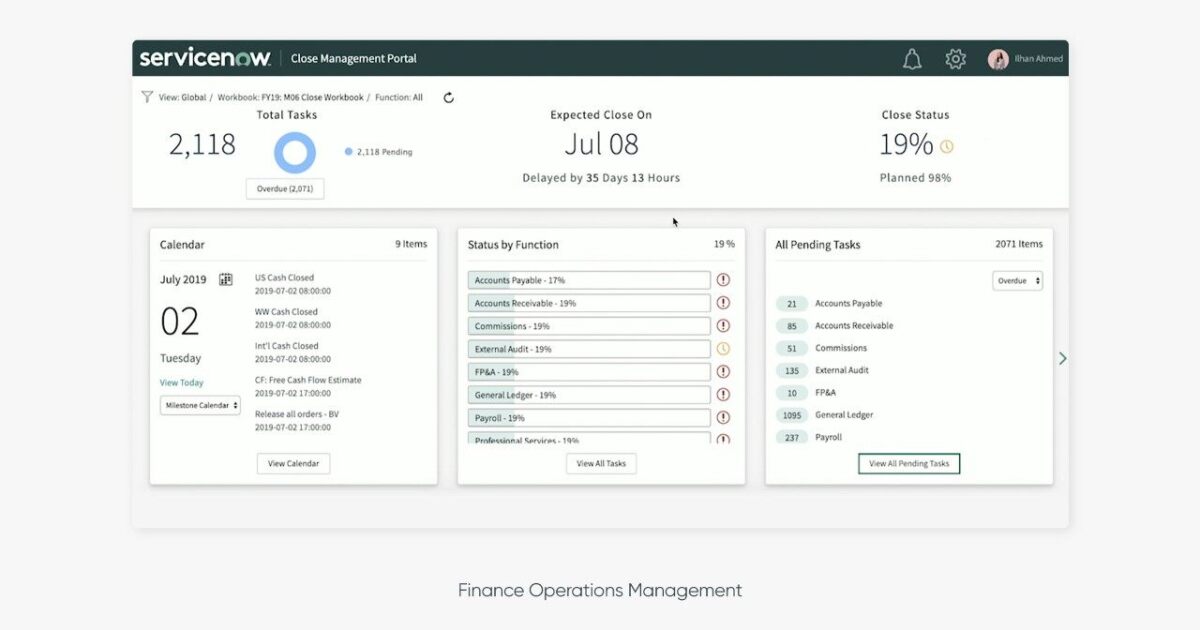The height and width of the screenshot is (630, 1200).
Task: Open the notifications bell icon
Action: tap(912, 59)
